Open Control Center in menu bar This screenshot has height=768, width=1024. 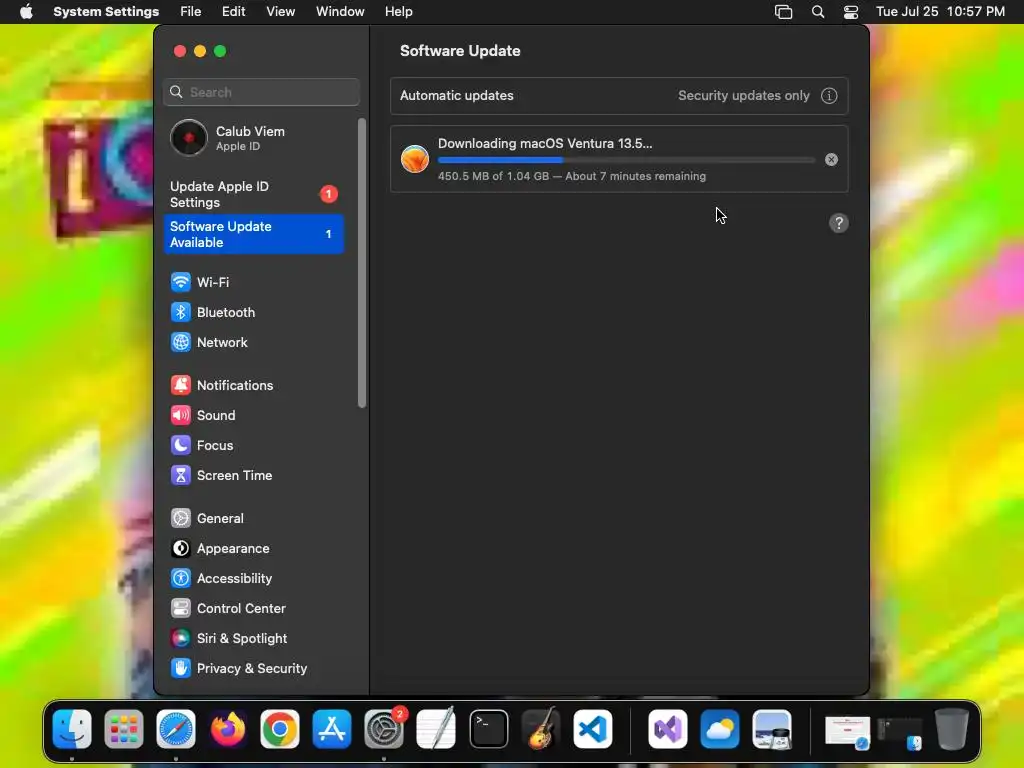851,12
